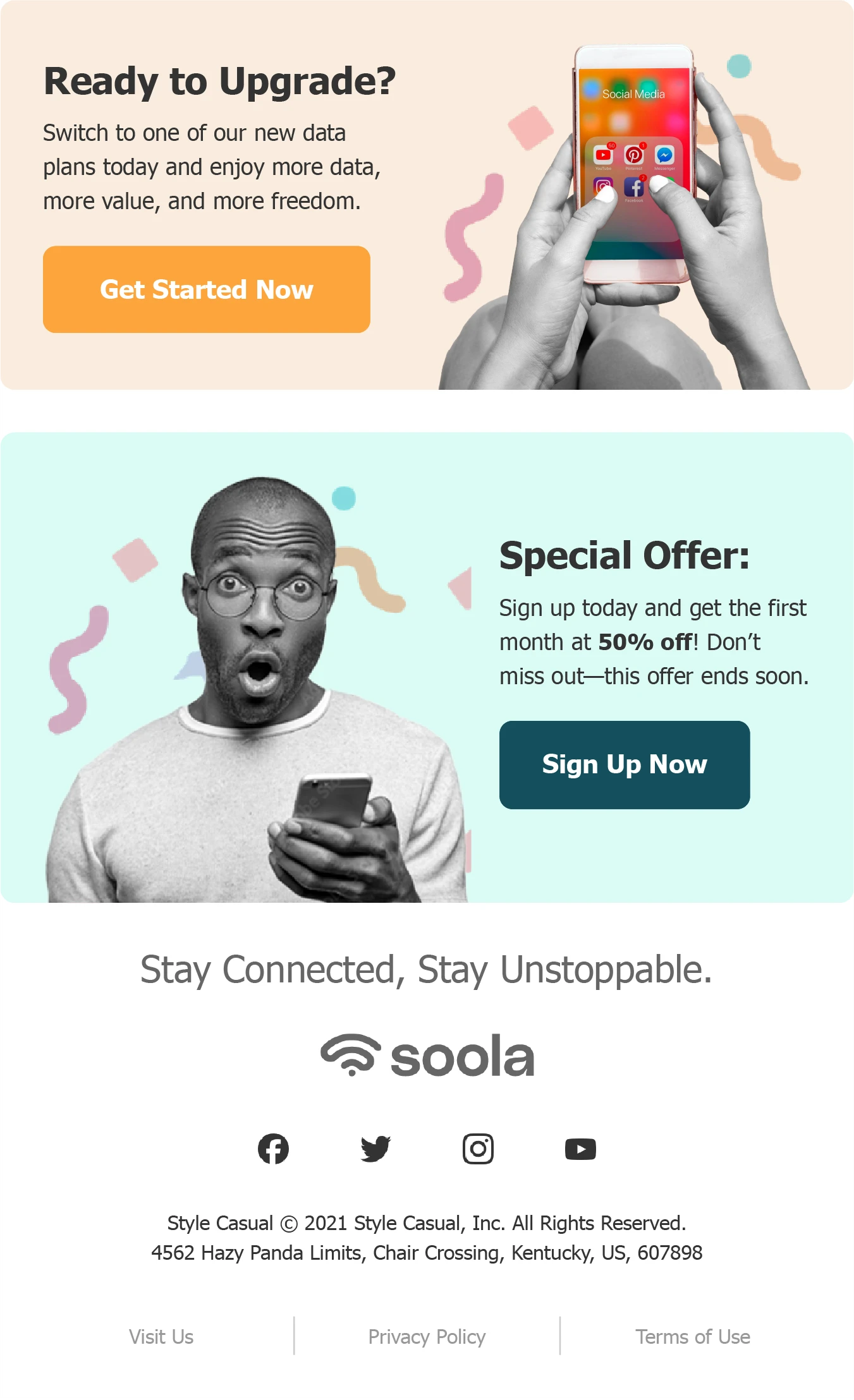This screenshot has height=1400, width=854.
Task: Click the Special Offer: heading
Action: [625, 555]
